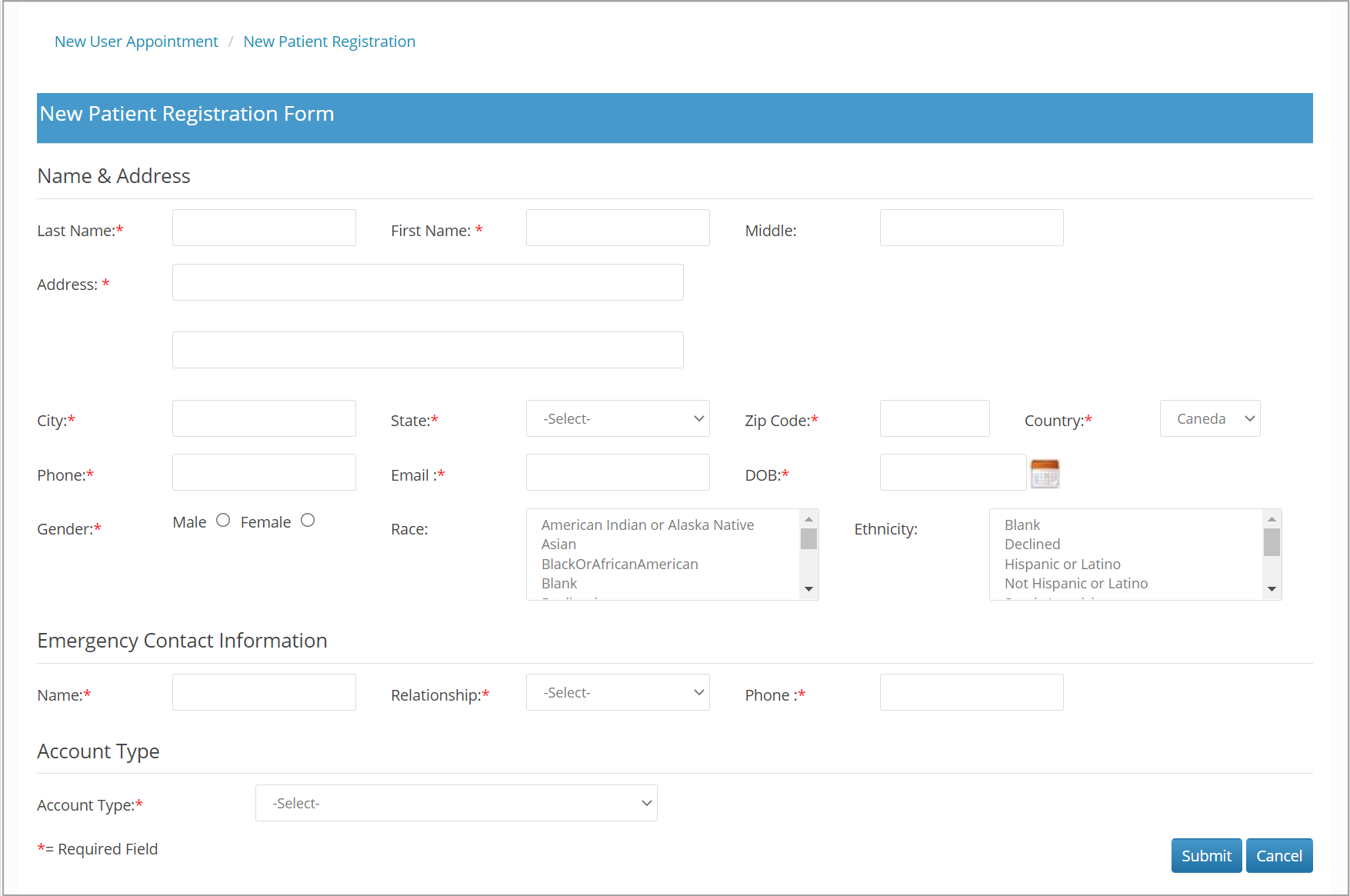Expand the Relationship dropdown
The width and height of the screenshot is (1350, 896).
pyautogui.click(x=618, y=692)
